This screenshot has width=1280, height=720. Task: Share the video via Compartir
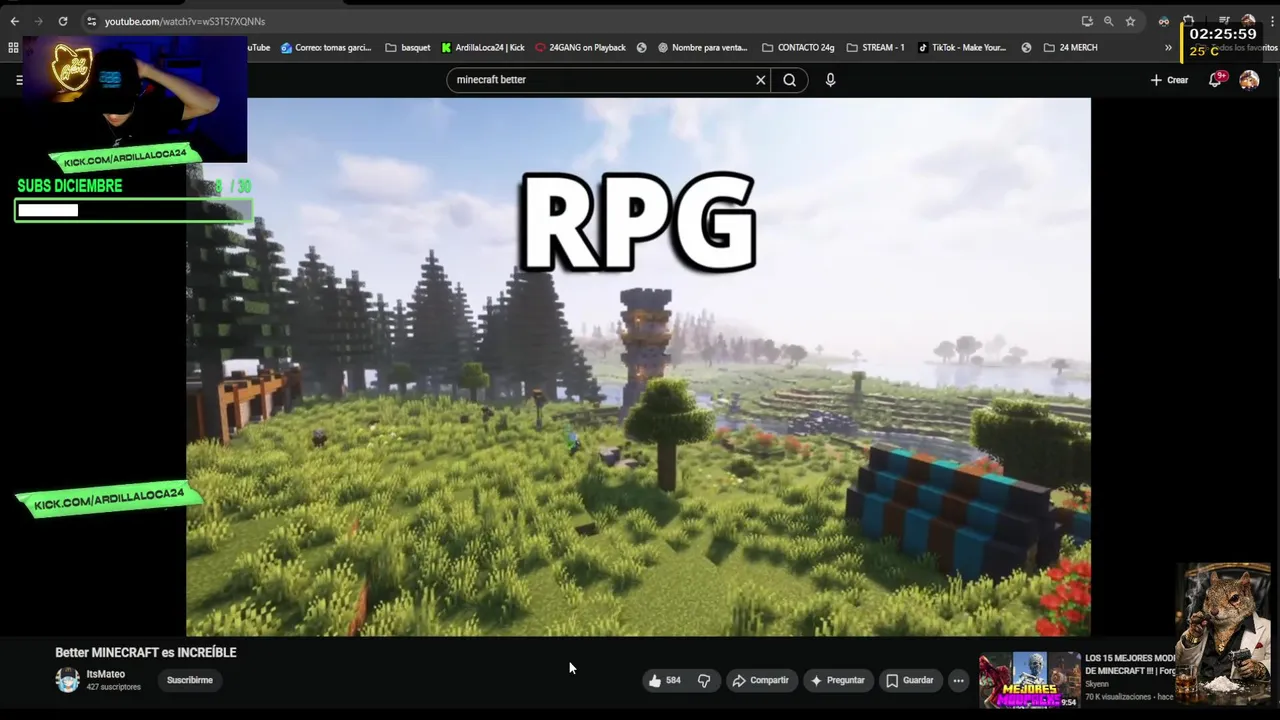761,680
